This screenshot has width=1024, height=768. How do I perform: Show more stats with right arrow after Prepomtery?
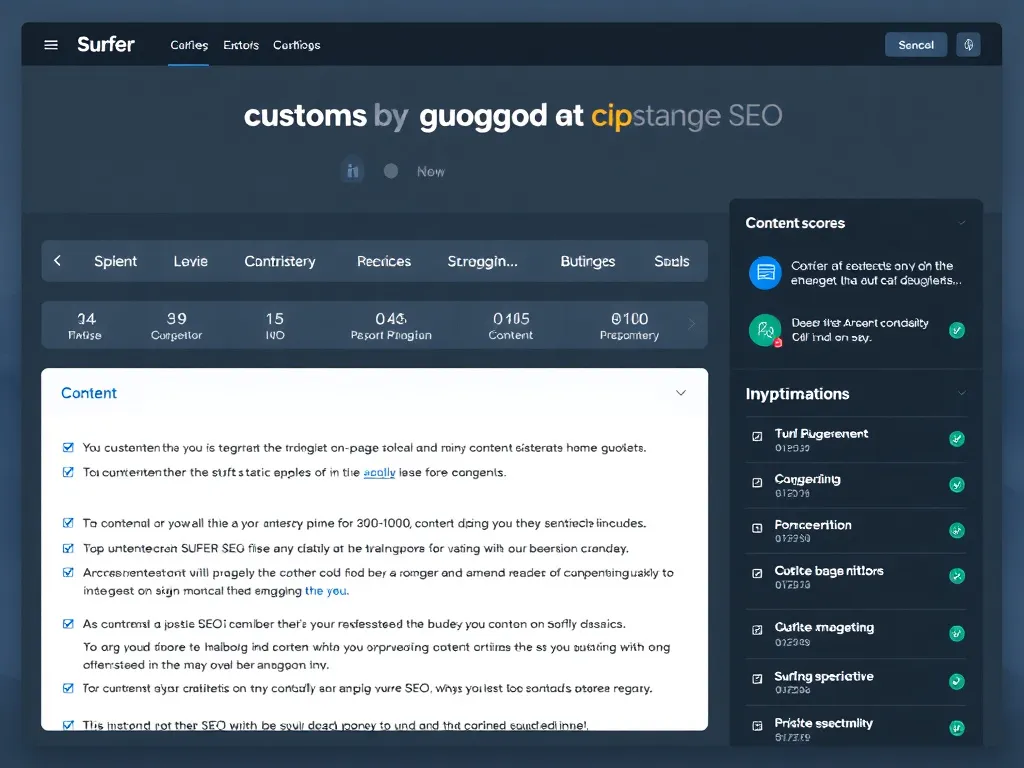(692, 325)
